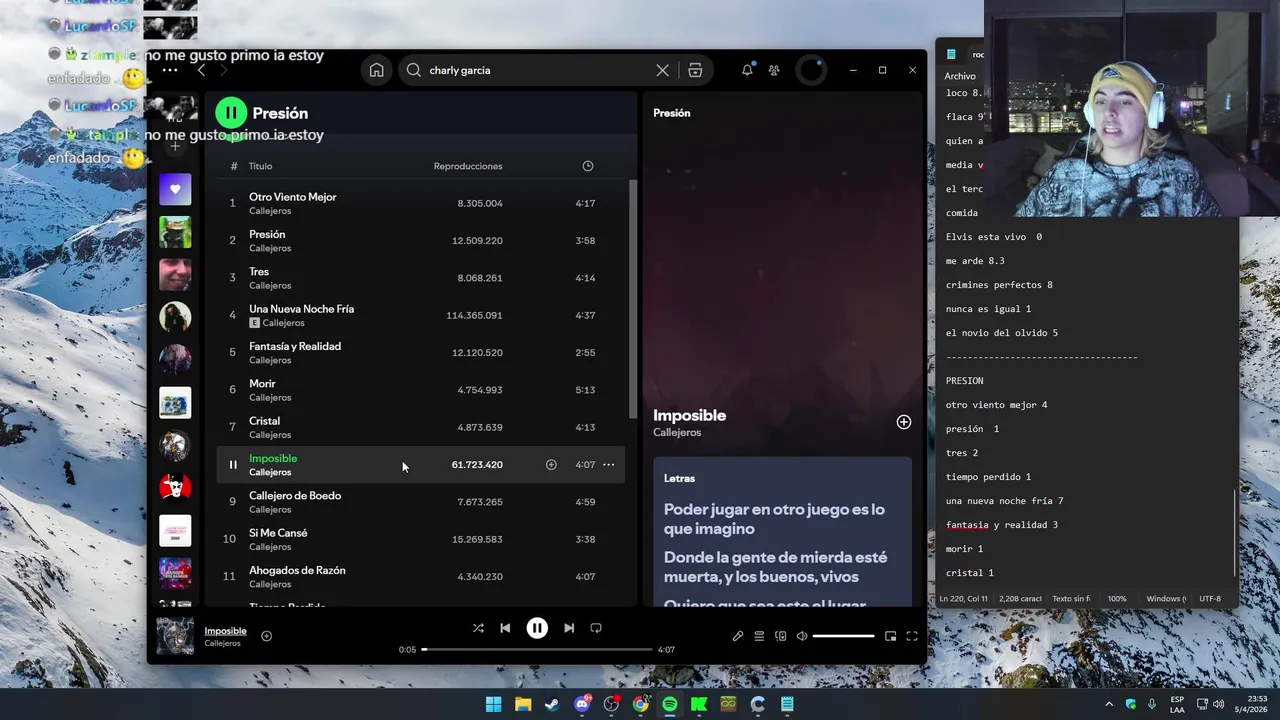Open the mini player
This screenshot has width=1280, height=720.
coord(890,636)
